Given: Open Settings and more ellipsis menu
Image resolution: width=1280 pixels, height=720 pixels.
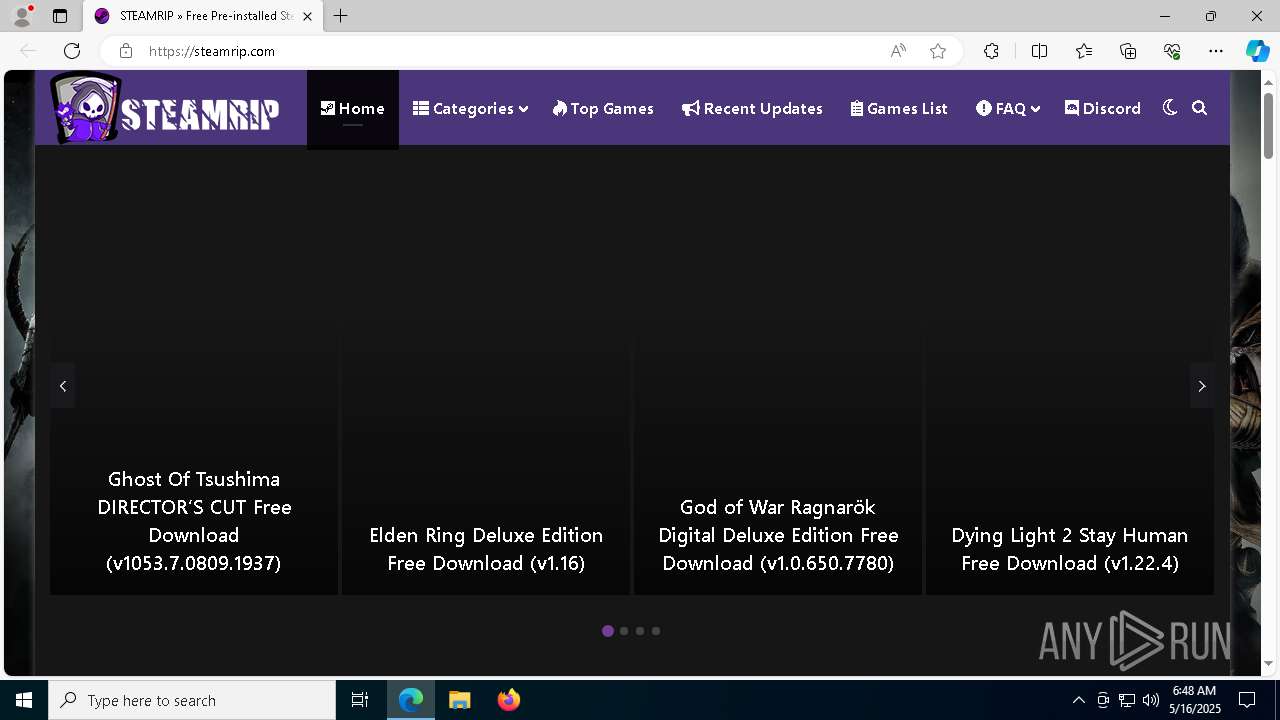Looking at the screenshot, I should [1216, 51].
